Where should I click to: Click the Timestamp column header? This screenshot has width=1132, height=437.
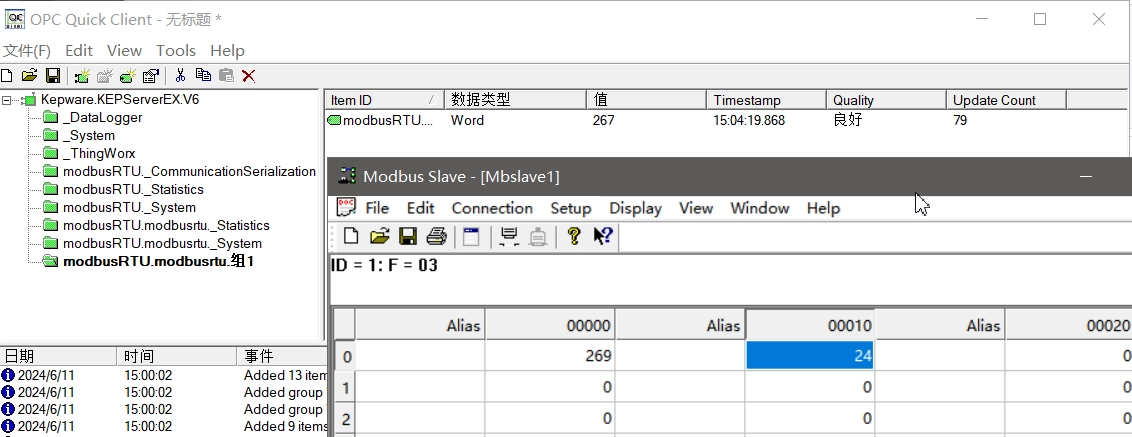tap(767, 100)
